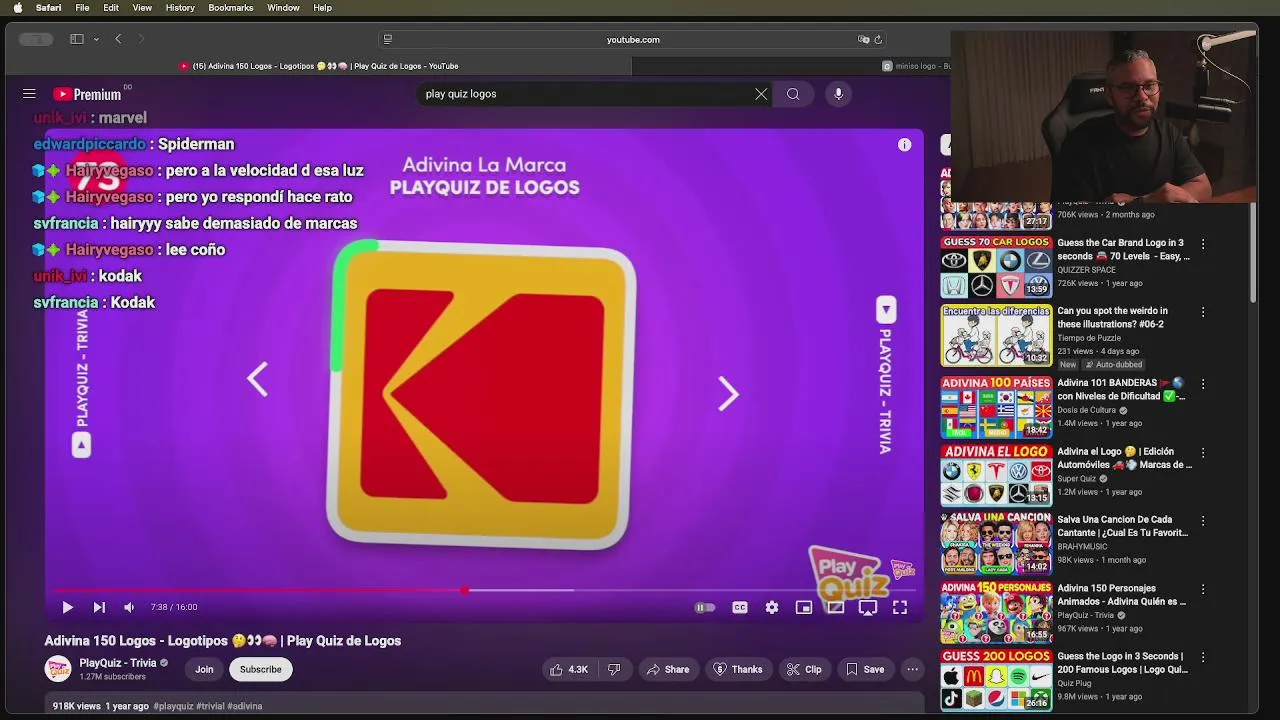Click the play quiz logos search field
The height and width of the screenshot is (720, 1280).
click(585, 94)
